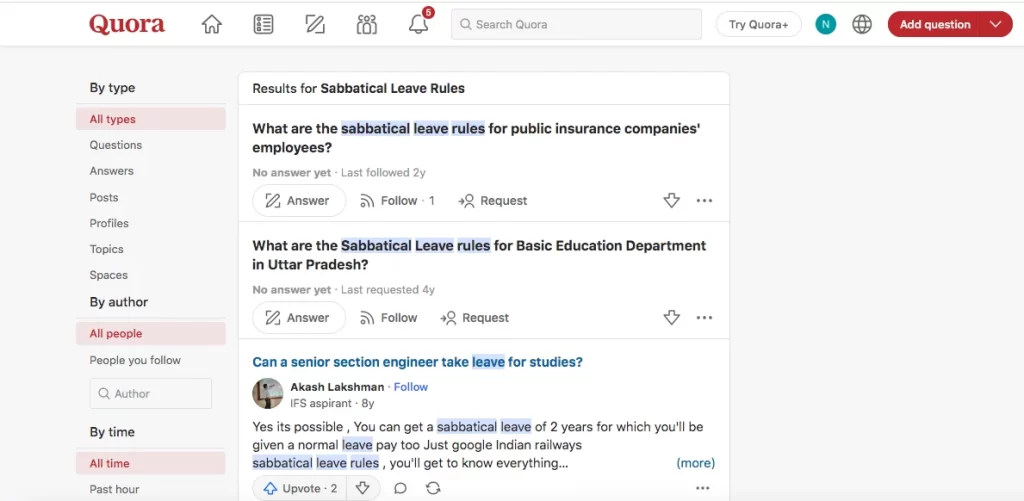1024x501 pixels.
Task: Click the 'IFS aspirant · 8y' credential text
Action: coord(332,404)
